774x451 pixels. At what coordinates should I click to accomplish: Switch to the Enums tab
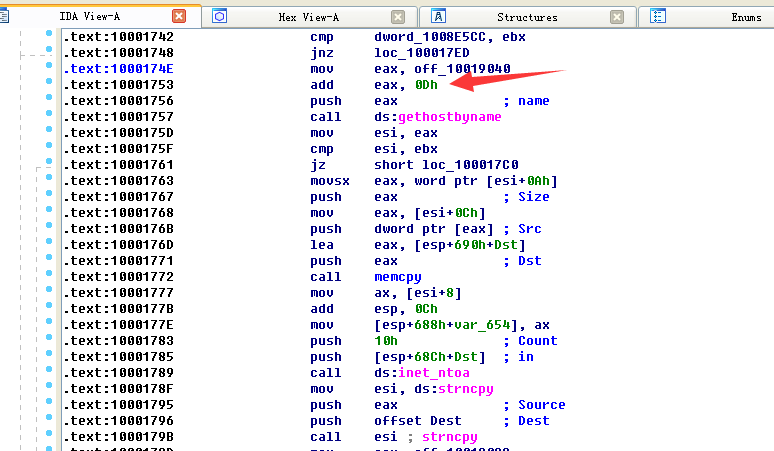pyautogui.click(x=746, y=17)
